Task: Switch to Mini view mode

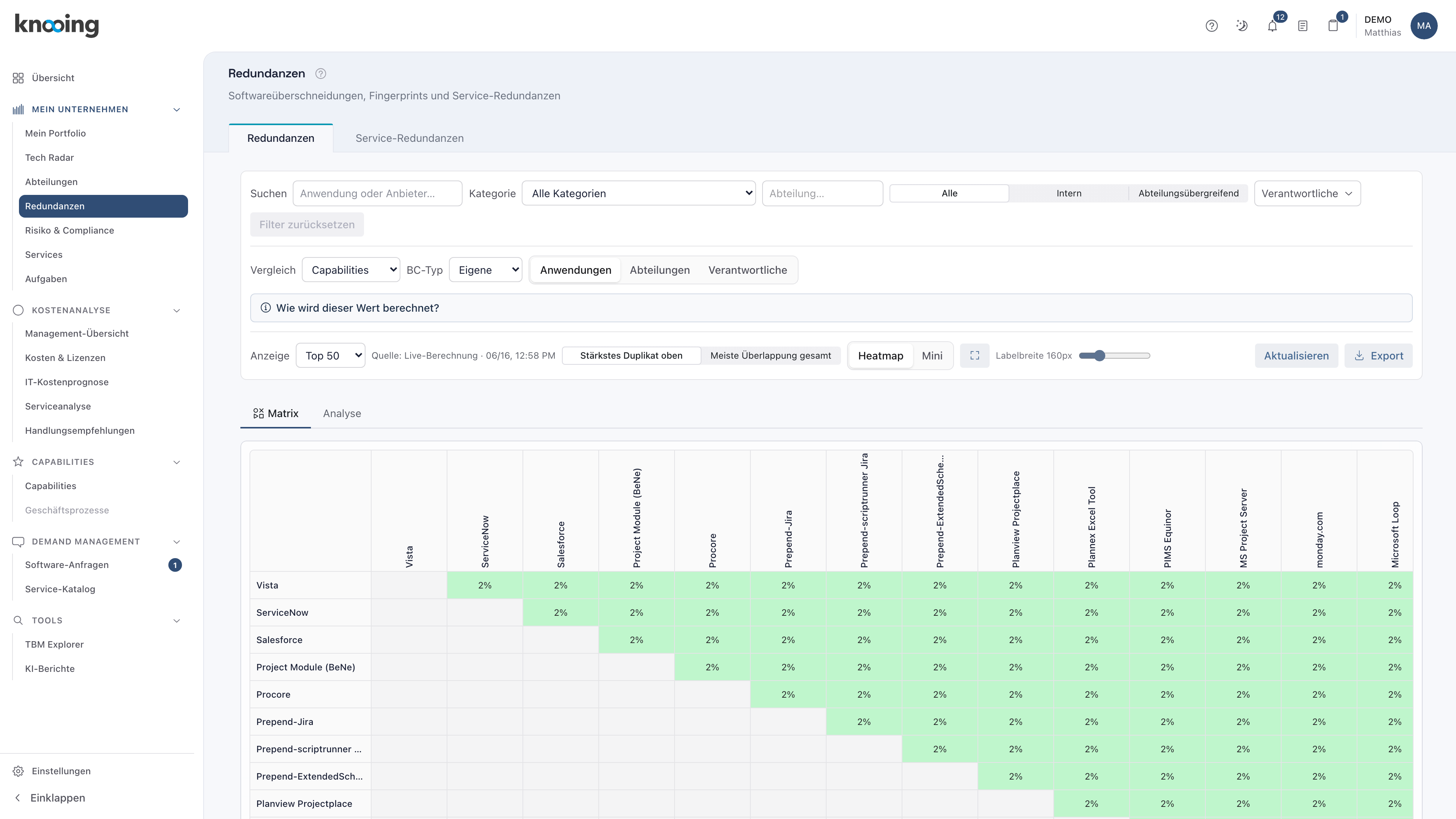Action: pos(932,356)
